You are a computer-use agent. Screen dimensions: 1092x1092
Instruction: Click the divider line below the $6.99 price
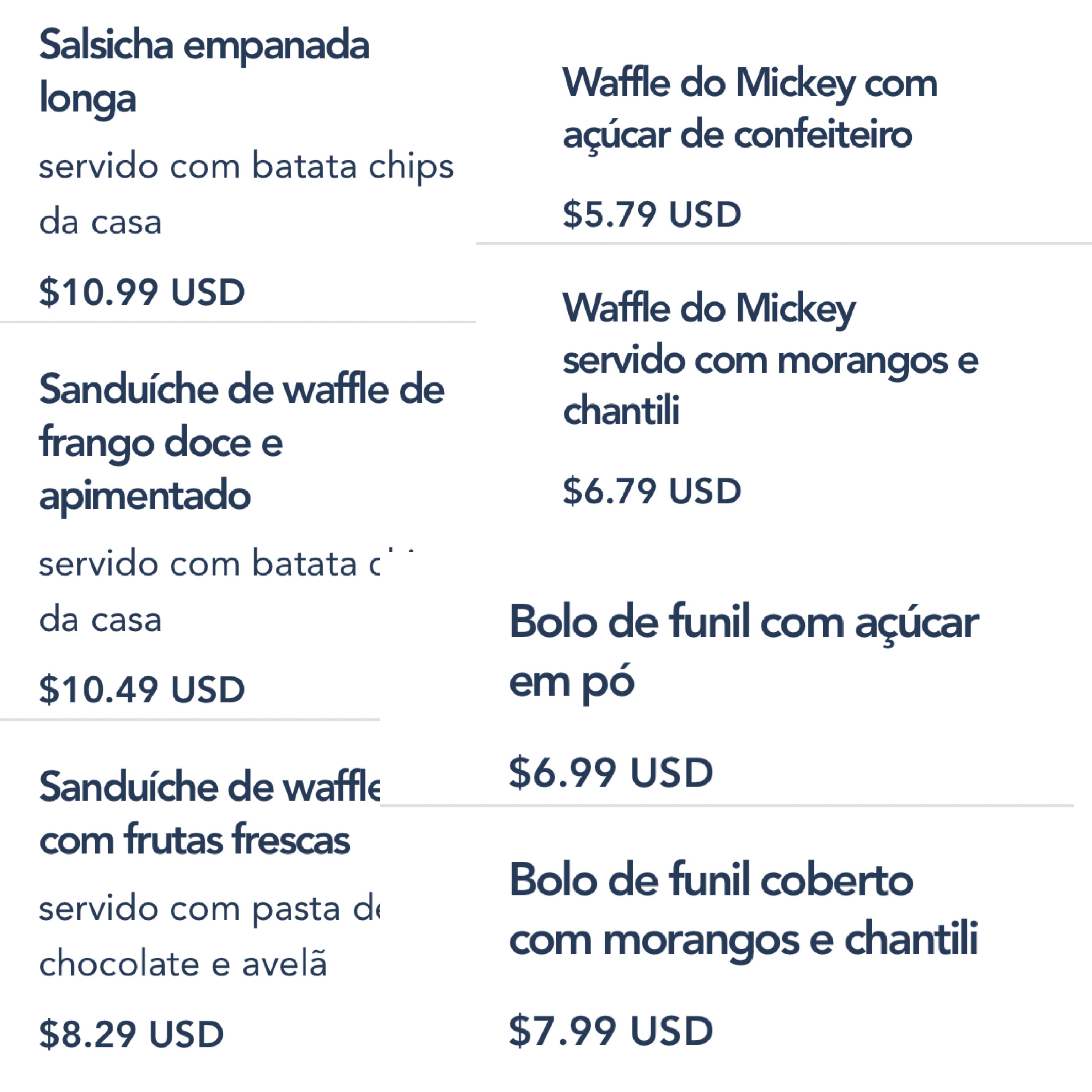726,805
